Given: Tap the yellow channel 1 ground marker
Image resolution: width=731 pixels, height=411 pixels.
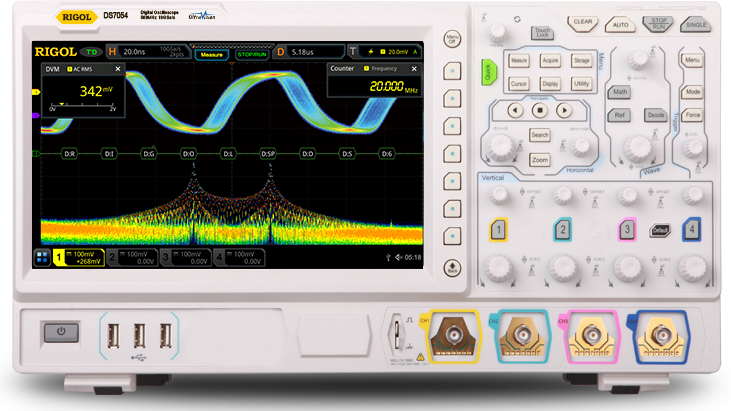Looking at the screenshot, I should click(x=36, y=92).
